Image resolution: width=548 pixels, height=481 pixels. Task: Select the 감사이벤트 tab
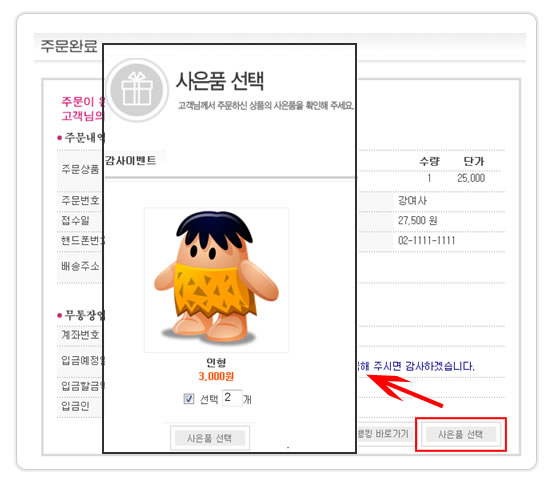(131, 160)
